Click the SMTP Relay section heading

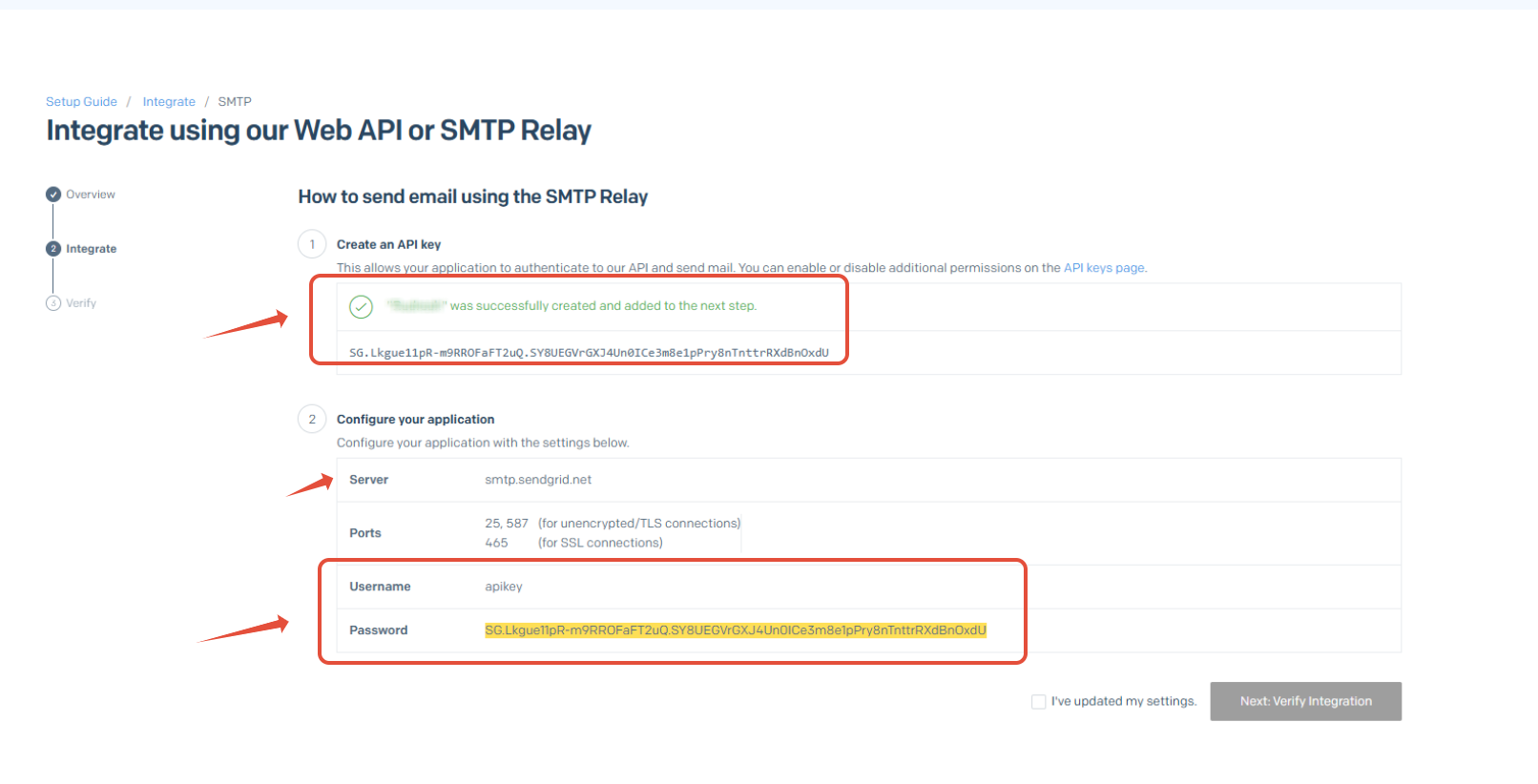pos(473,197)
